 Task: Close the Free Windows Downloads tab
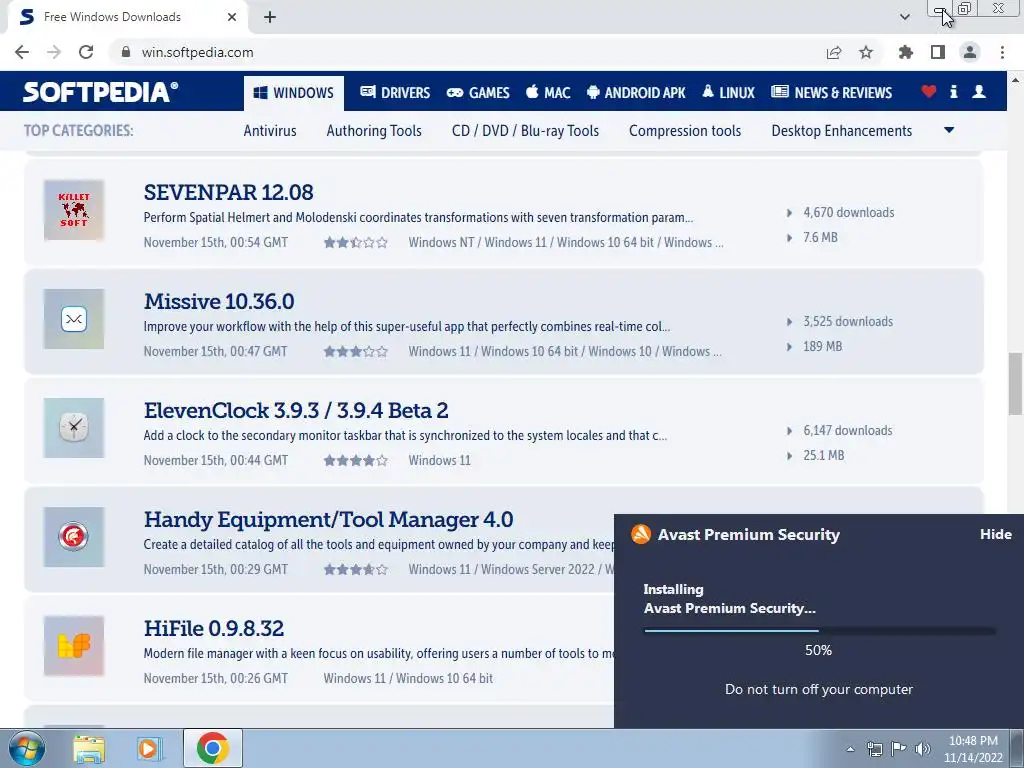(x=232, y=17)
